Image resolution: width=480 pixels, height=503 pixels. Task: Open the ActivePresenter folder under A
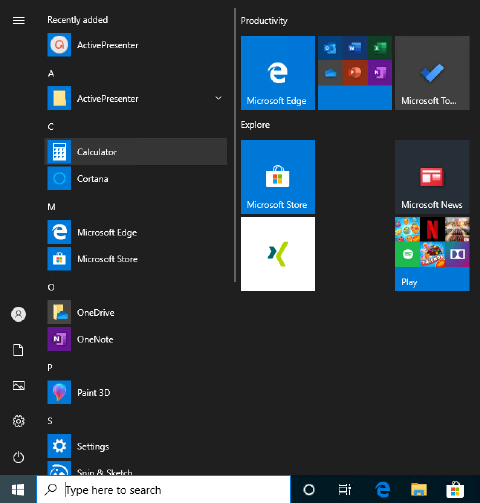136,98
